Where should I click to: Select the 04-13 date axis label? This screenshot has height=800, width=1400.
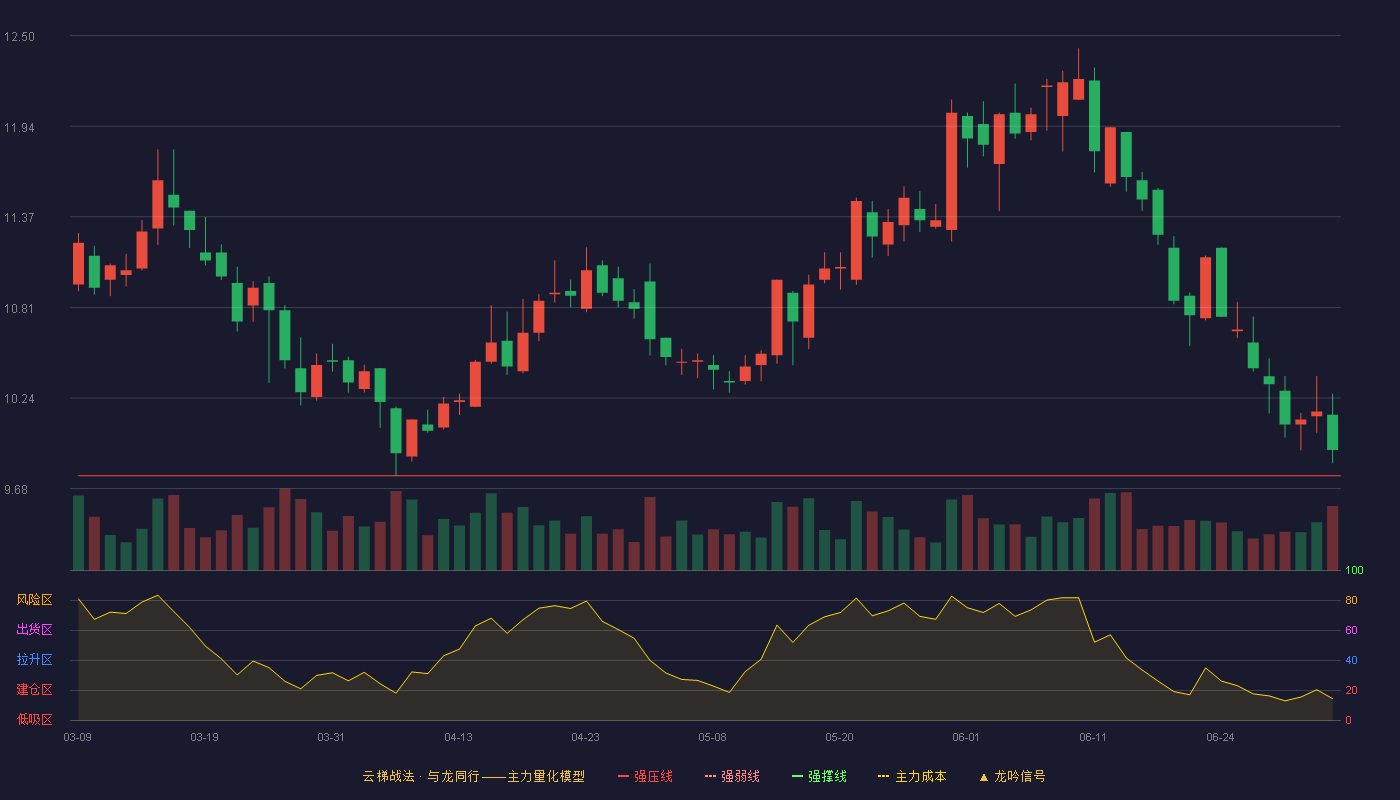[459, 737]
